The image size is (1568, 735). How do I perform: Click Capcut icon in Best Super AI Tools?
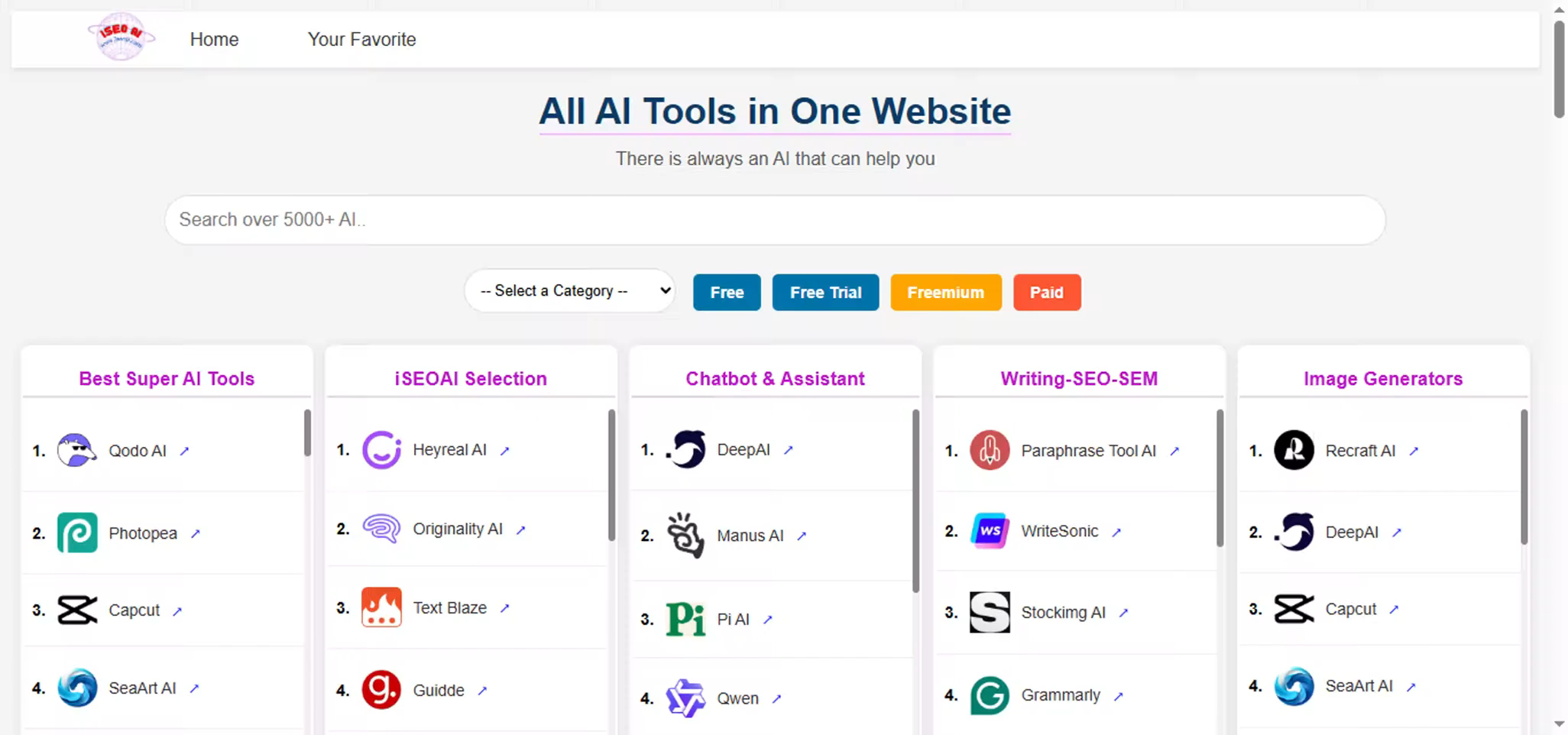coord(77,610)
